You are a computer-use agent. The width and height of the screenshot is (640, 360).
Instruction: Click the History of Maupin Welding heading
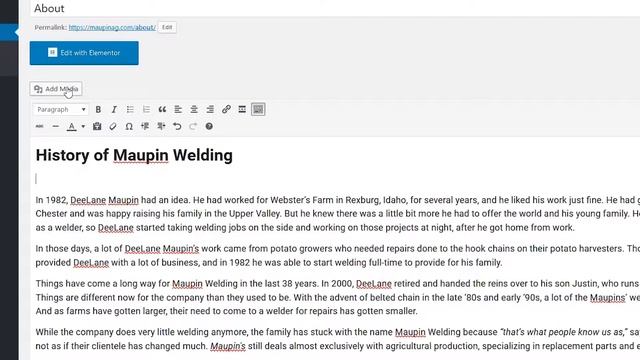point(134,155)
